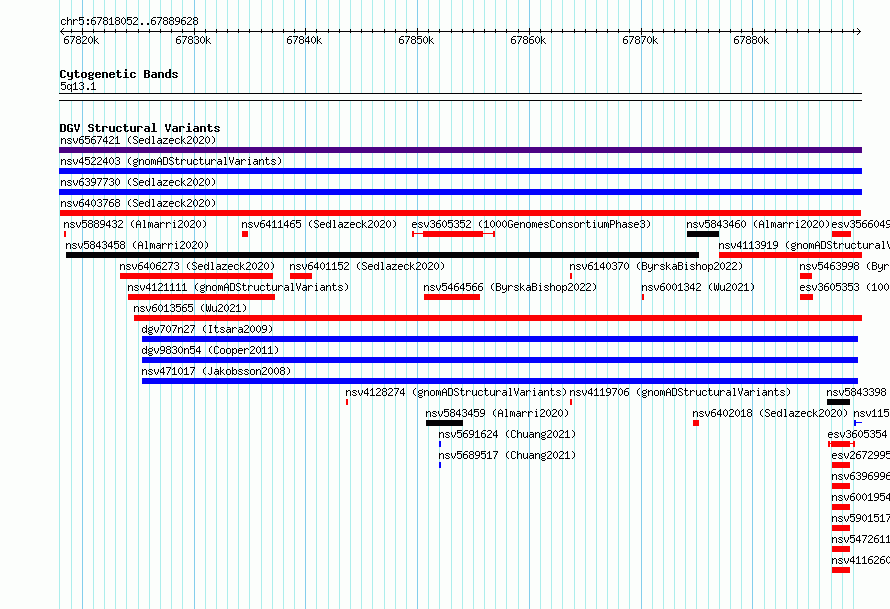Viewport: 890px width, 609px height.
Task: Select nsv4119706 (gnomADStructuralVariants) label
Action: pos(680,392)
